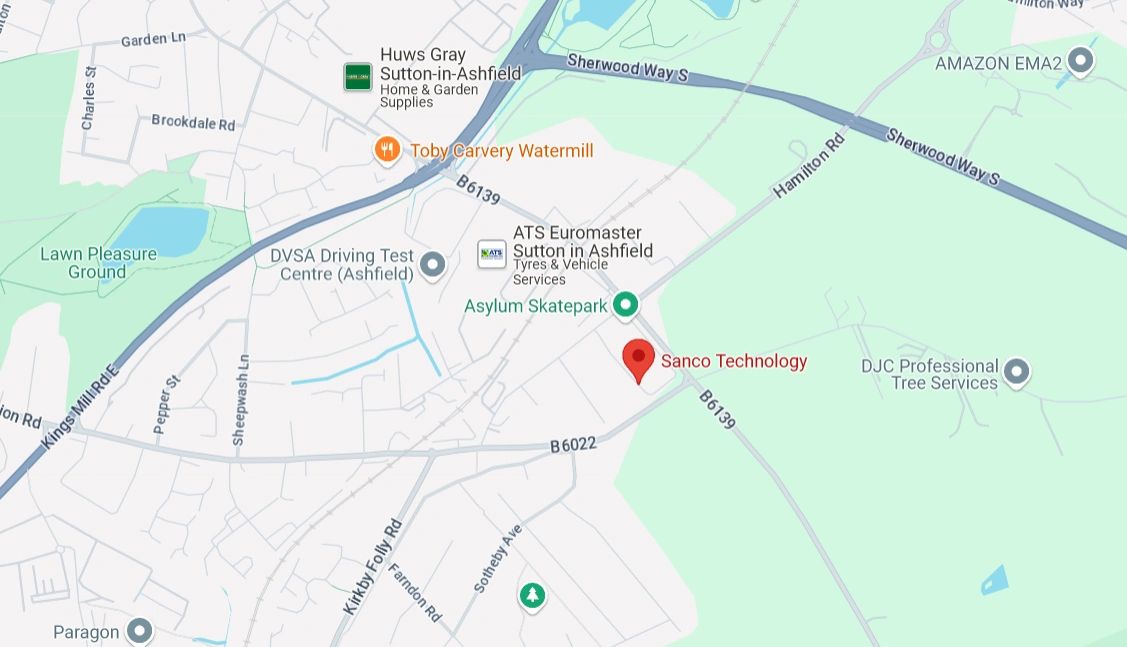Click the Paragon grey location pin
Viewport: 1127px width, 647px height.
pos(139,631)
